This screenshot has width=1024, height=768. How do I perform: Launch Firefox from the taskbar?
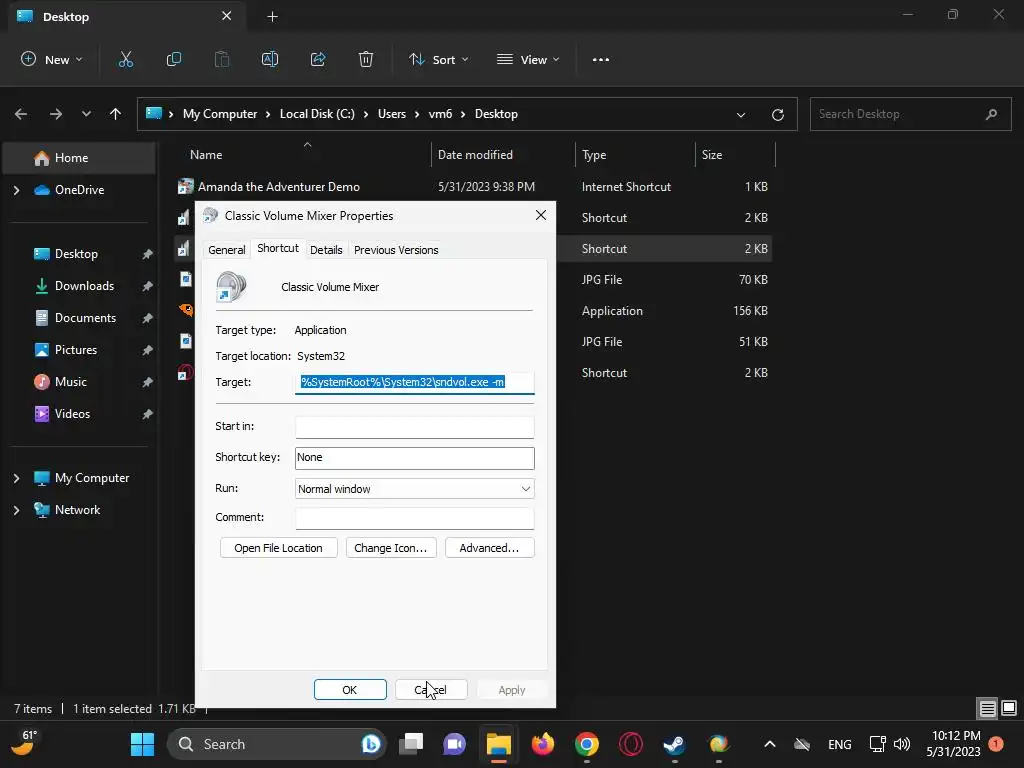tap(542, 744)
